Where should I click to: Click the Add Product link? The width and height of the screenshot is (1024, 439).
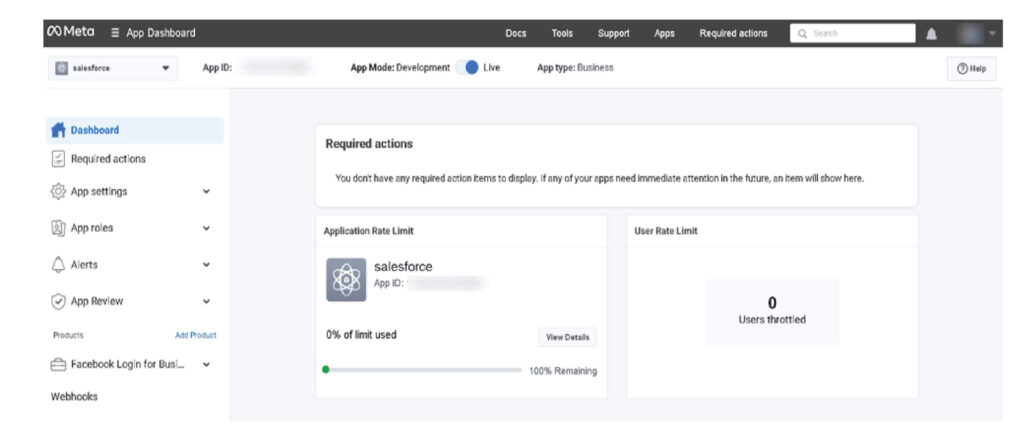pos(195,335)
